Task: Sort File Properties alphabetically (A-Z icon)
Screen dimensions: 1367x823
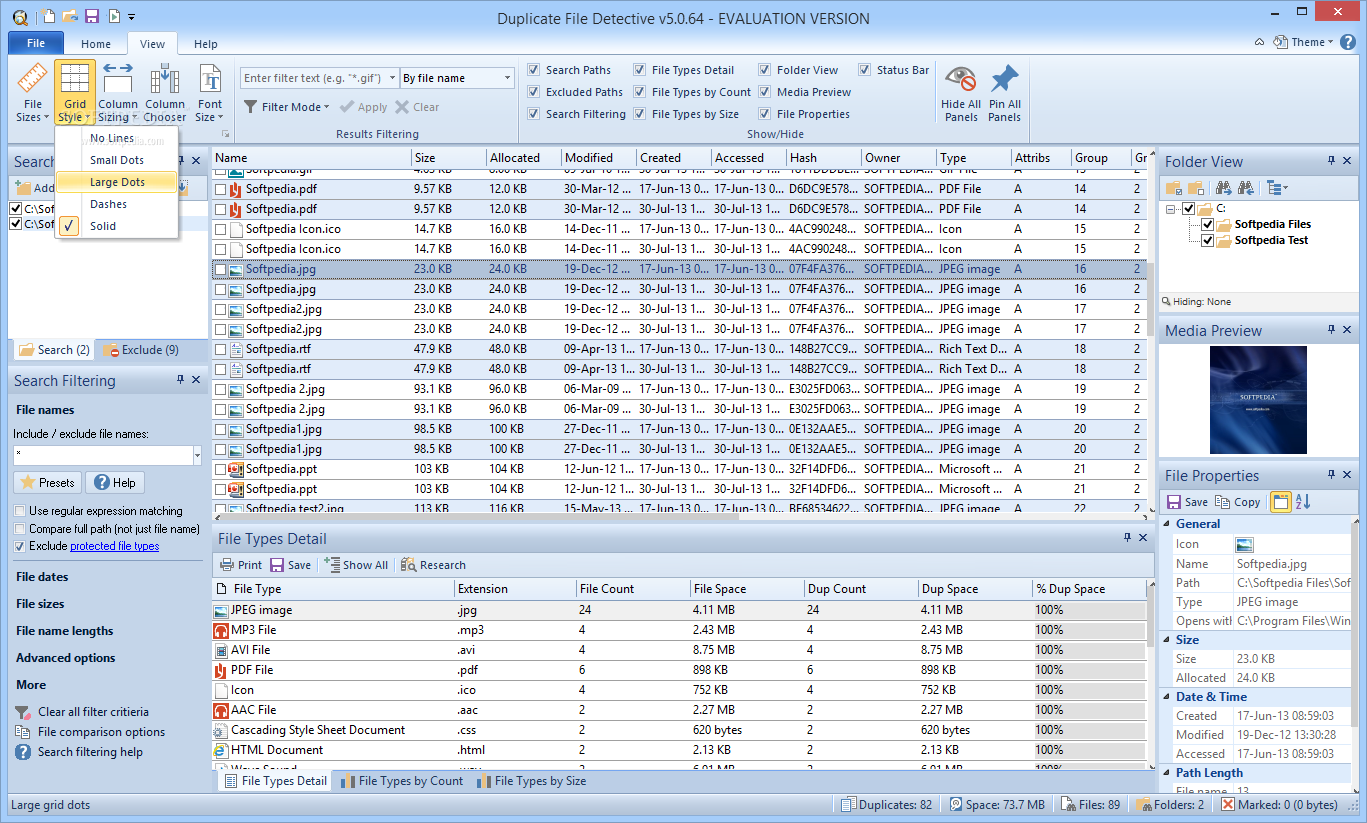Action: 1303,502
